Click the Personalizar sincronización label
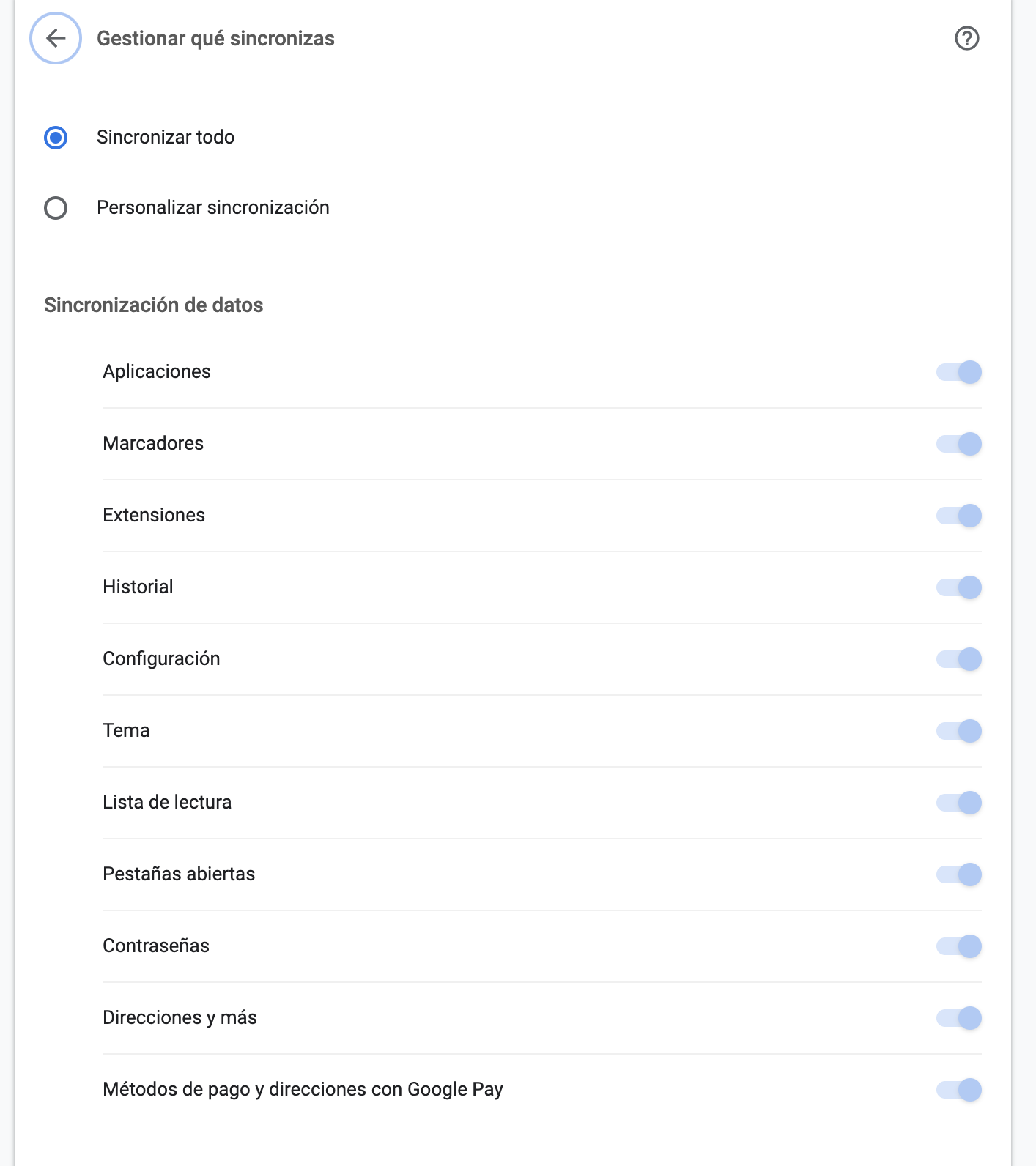The height and width of the screenshot is (1166, 1036). pos(213,207)
